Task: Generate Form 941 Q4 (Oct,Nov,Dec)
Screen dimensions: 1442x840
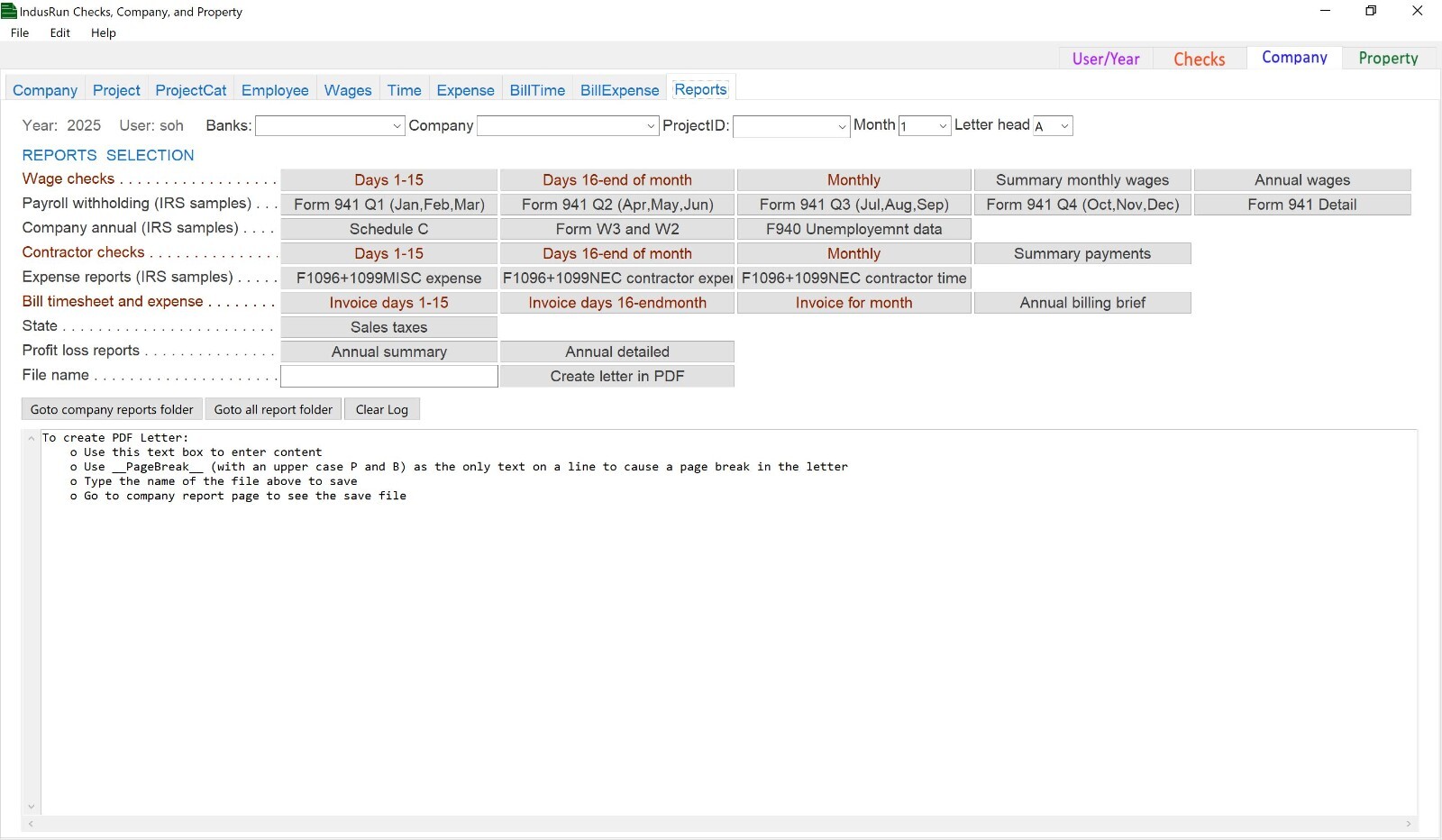Action: tap(1082, 205)
